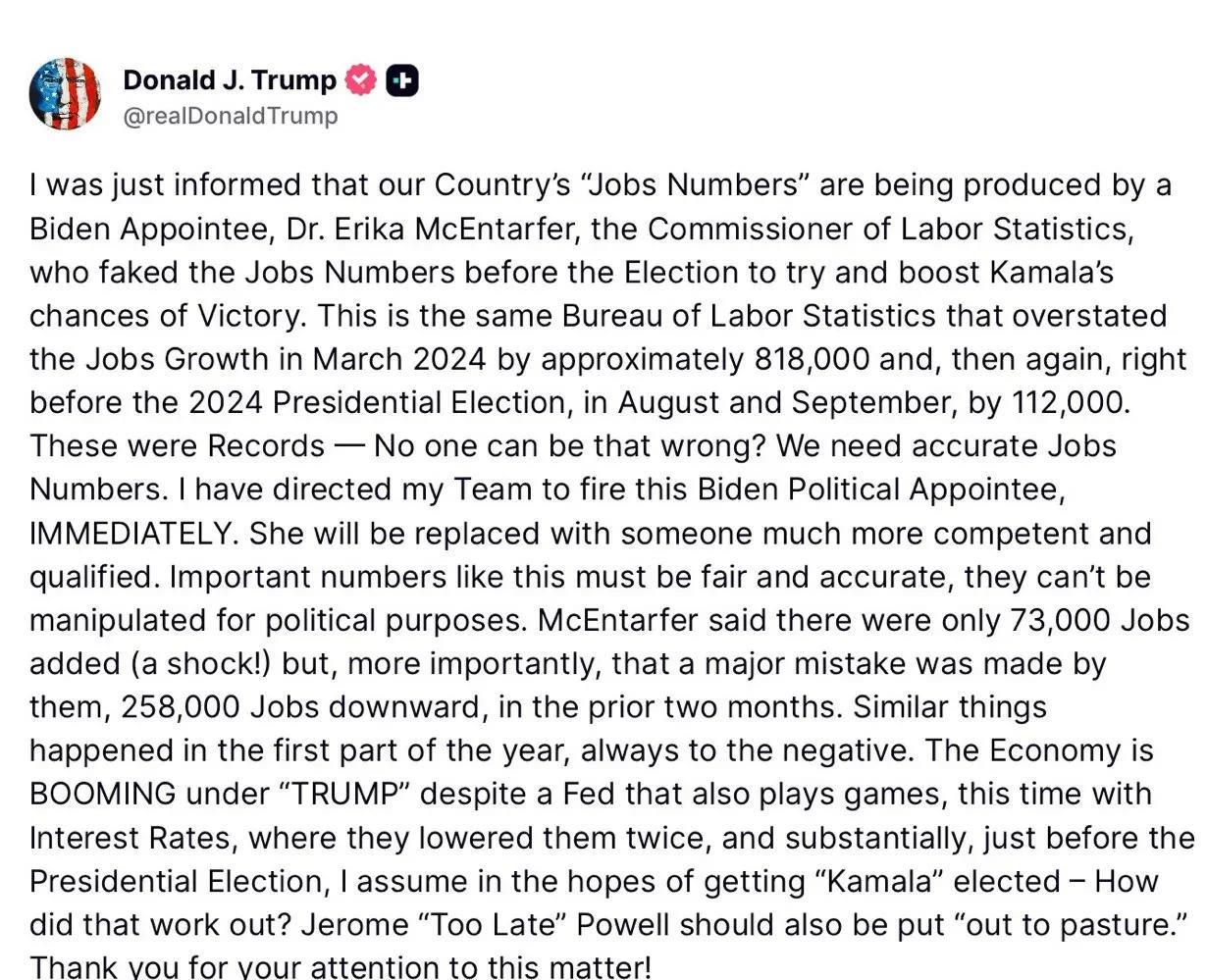1207x980 pixels.
Task: Click the words "Interest Rates" in the post
Action: [x=130, y=838]
